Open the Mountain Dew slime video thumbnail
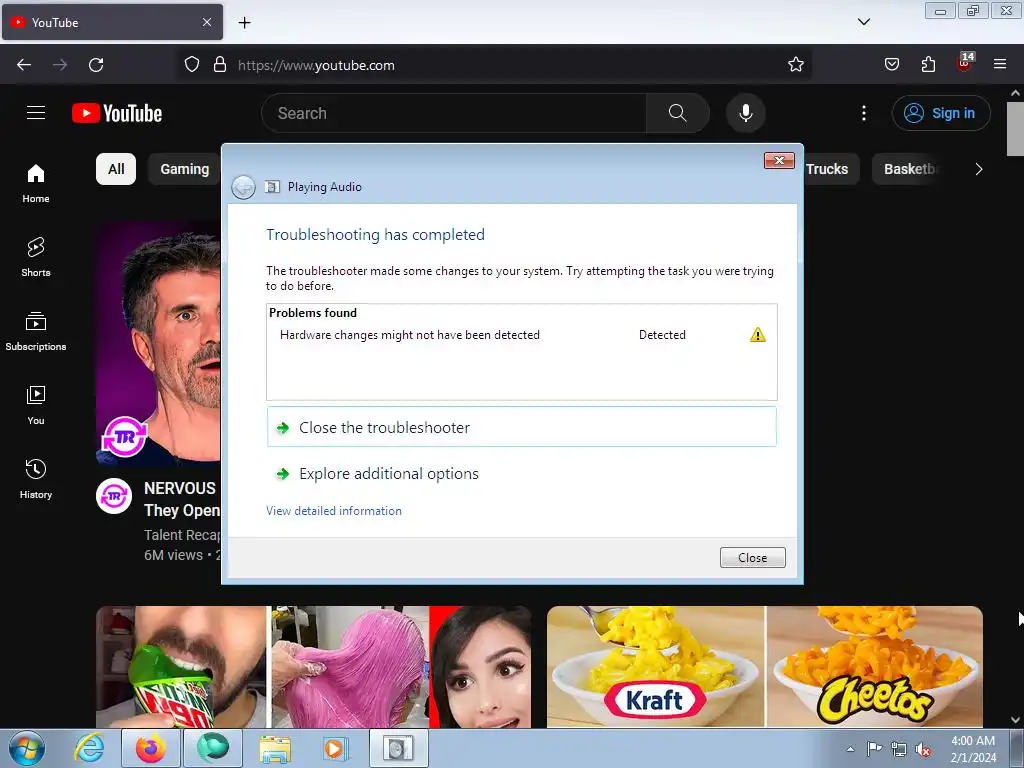This screenshot has height=768, width=1024. [x=313, y=667]
